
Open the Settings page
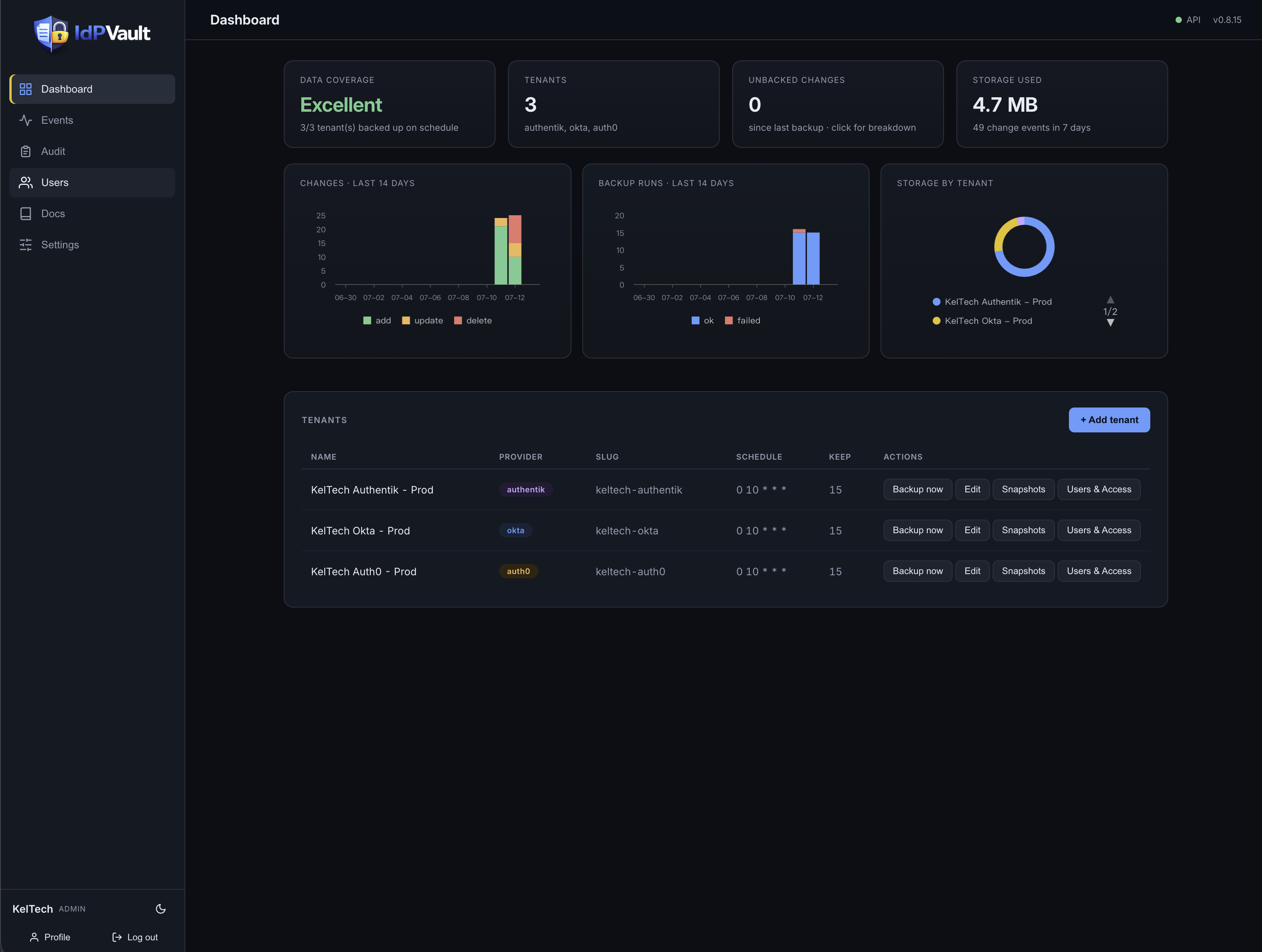tap(92, 245)
